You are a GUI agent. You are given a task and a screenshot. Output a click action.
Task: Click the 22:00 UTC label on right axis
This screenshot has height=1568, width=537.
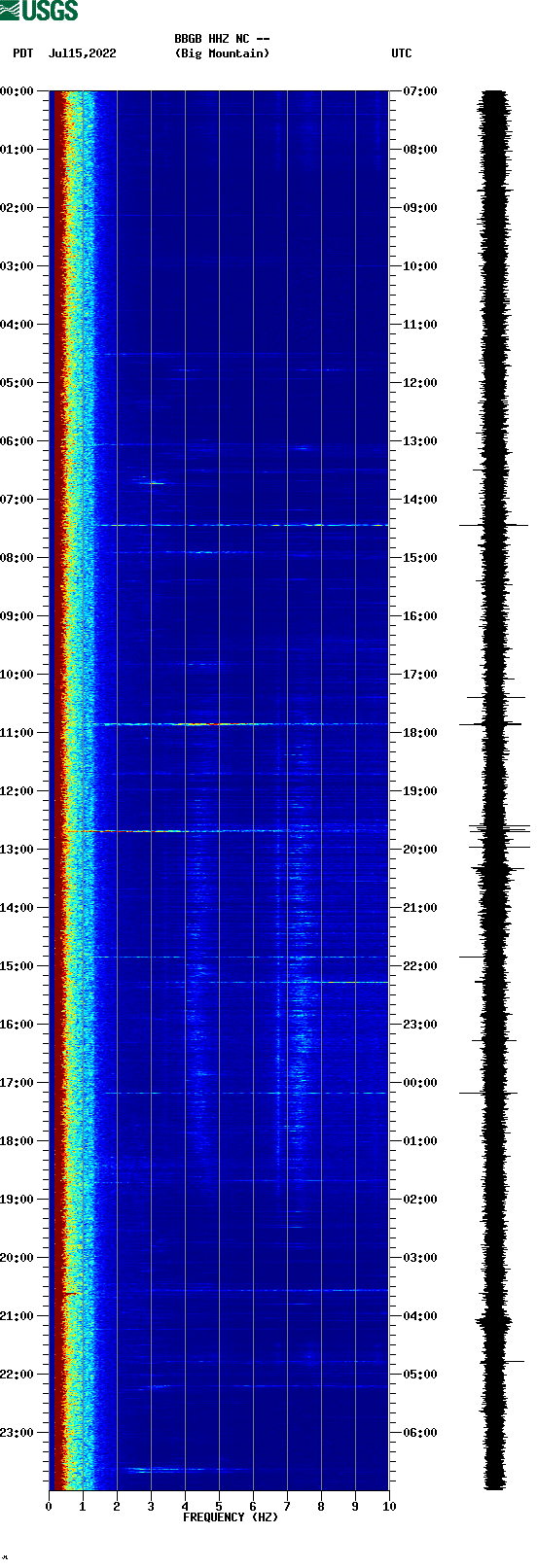[x=420, y=966]
